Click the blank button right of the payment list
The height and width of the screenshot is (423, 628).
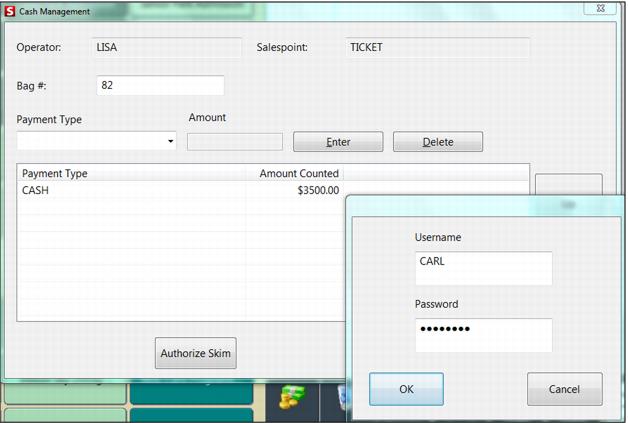click(x=568, y=185)
